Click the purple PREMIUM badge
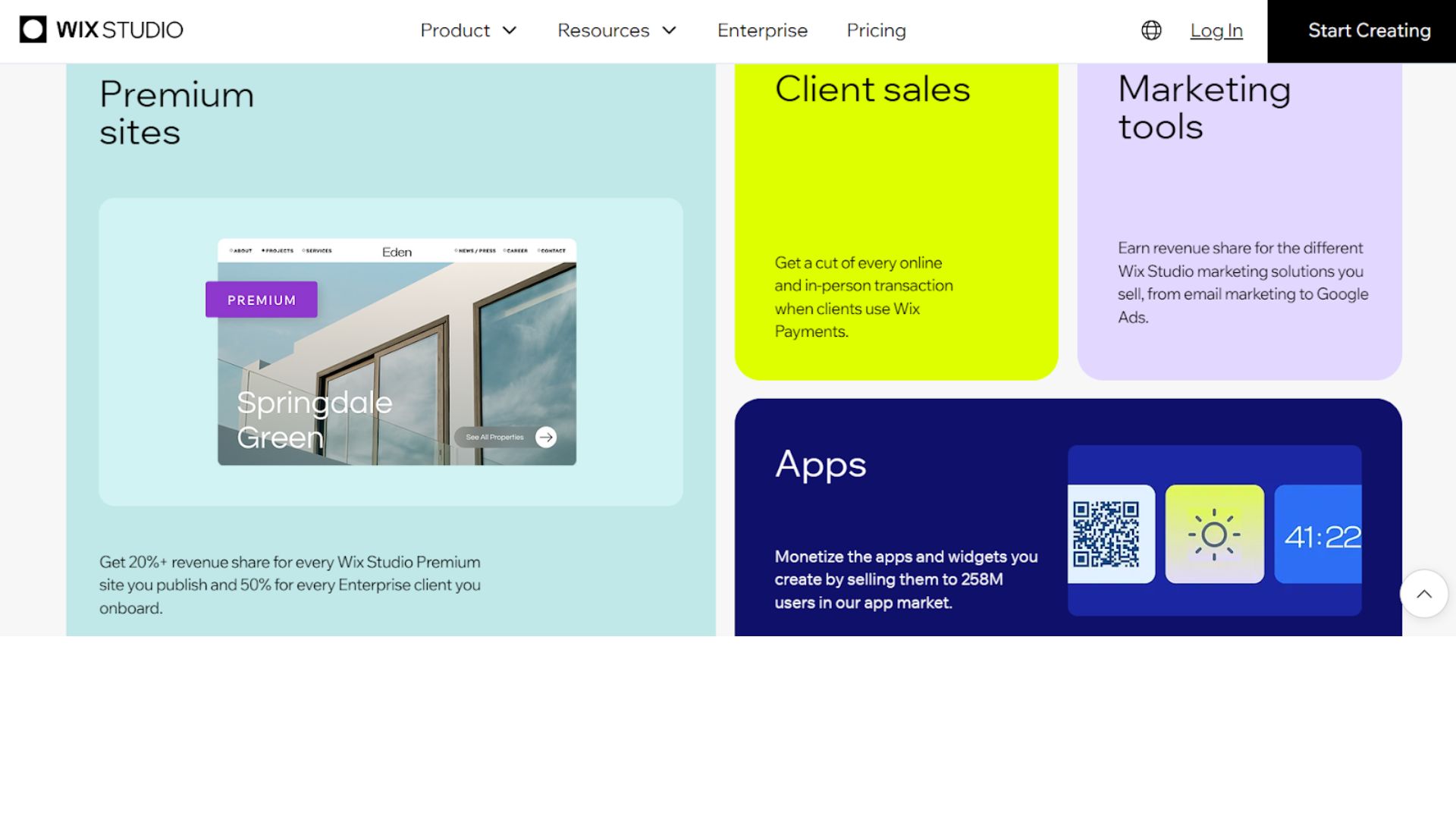The height and width of the screenshot is (819, 1456). point(262,300)
